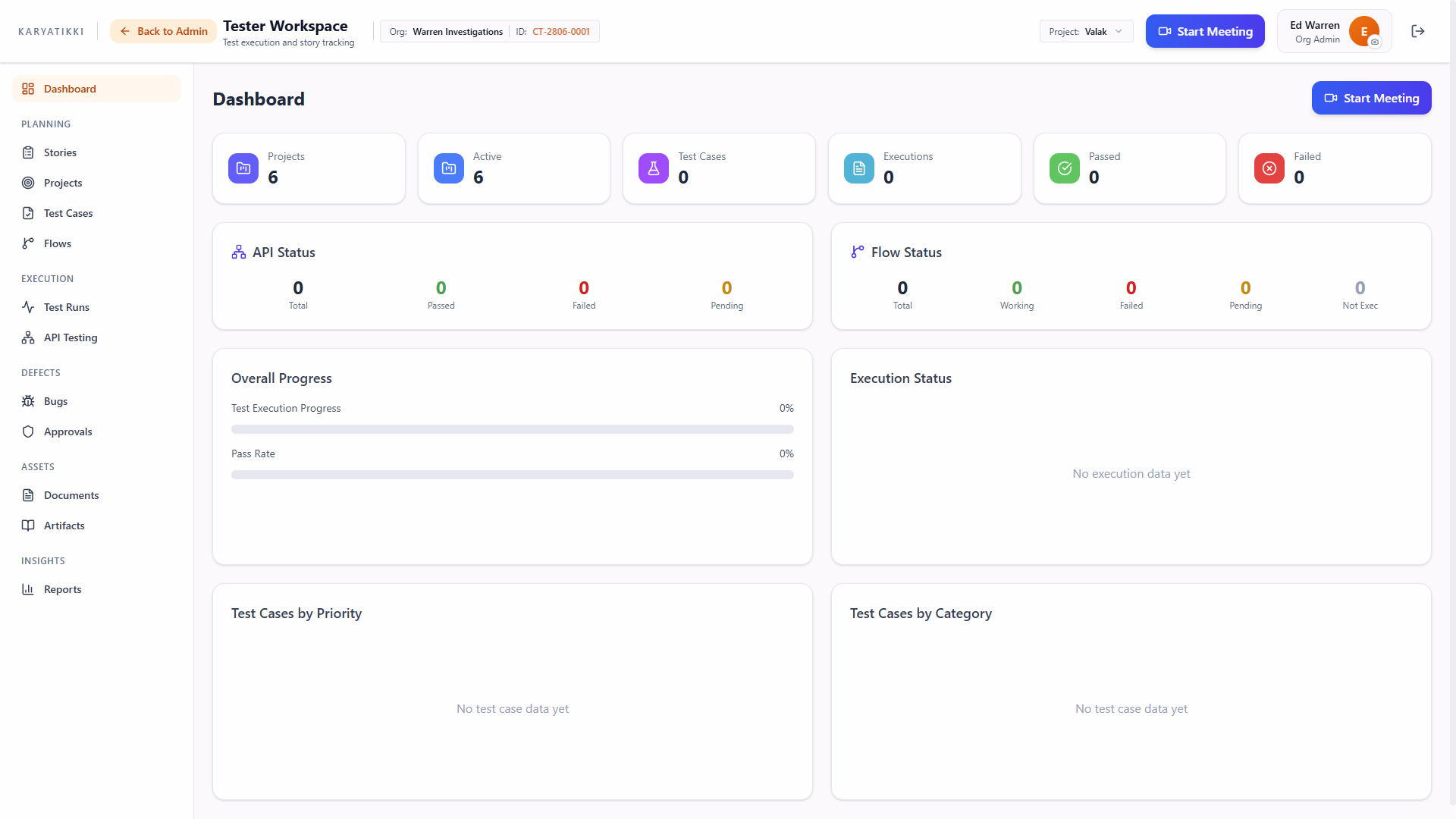
Task: Click the API Testing network icon
Action: pyautogui.click(x=28, y=337)
